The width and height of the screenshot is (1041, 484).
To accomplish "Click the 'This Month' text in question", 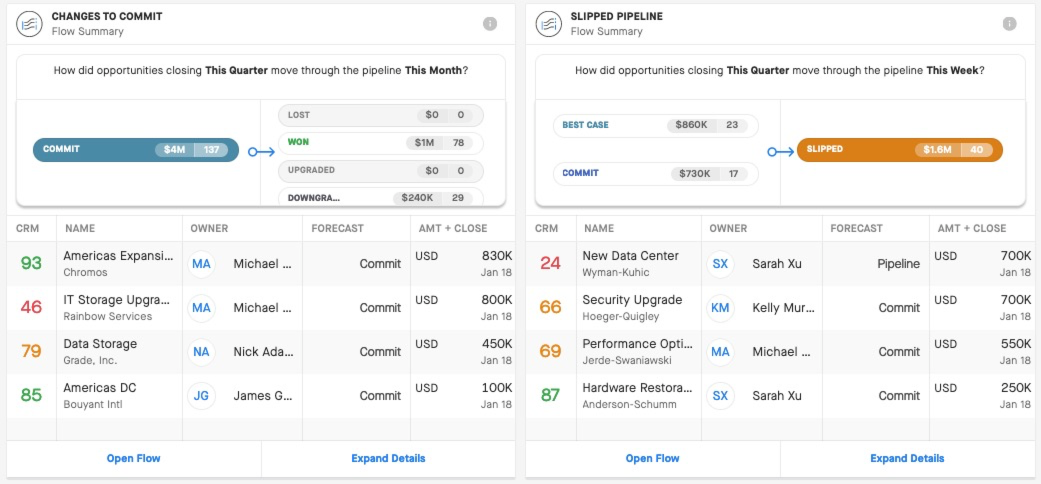I will click(x=433, y=70).
